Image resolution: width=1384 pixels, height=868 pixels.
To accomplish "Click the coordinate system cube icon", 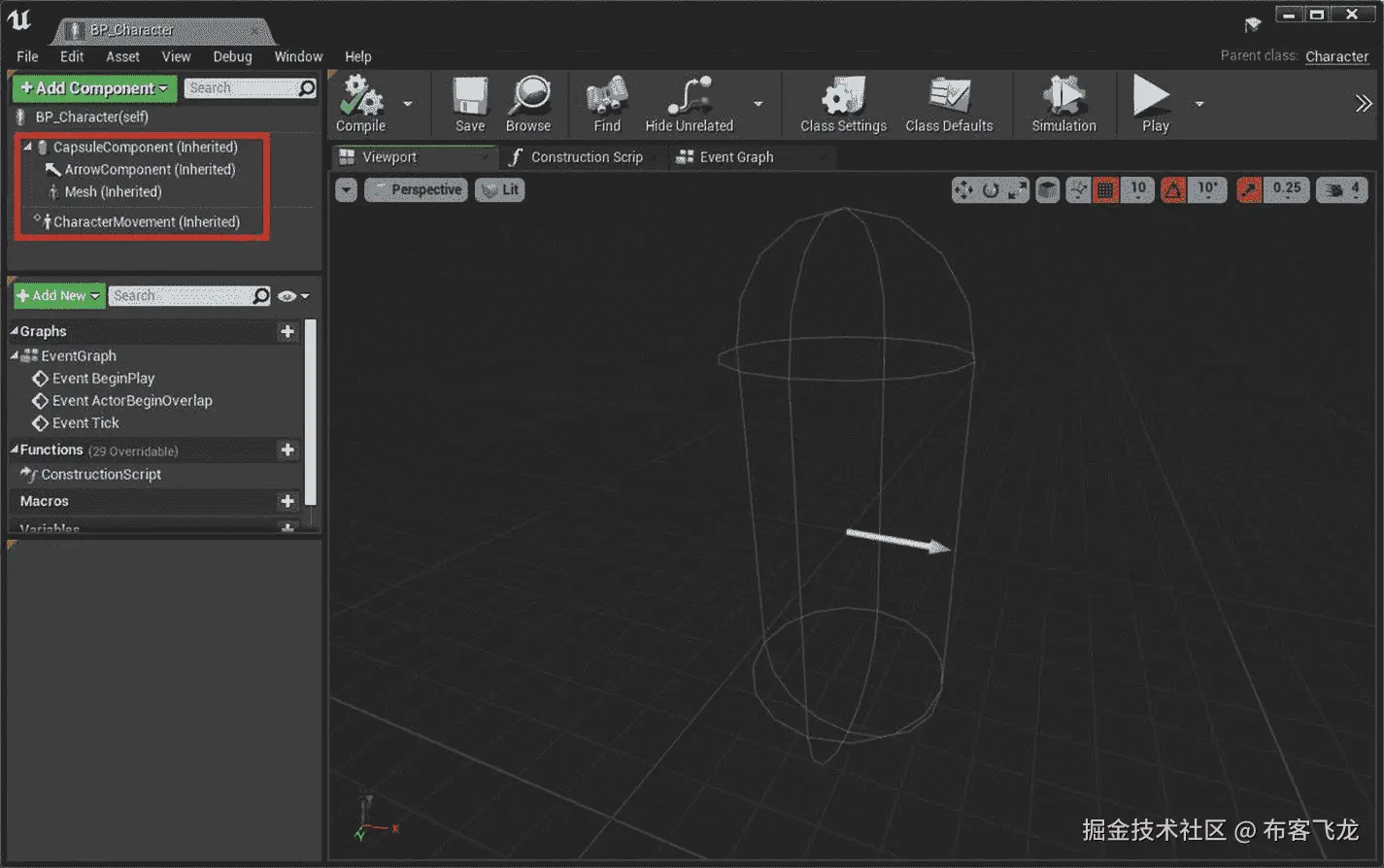I will 1047,190.
